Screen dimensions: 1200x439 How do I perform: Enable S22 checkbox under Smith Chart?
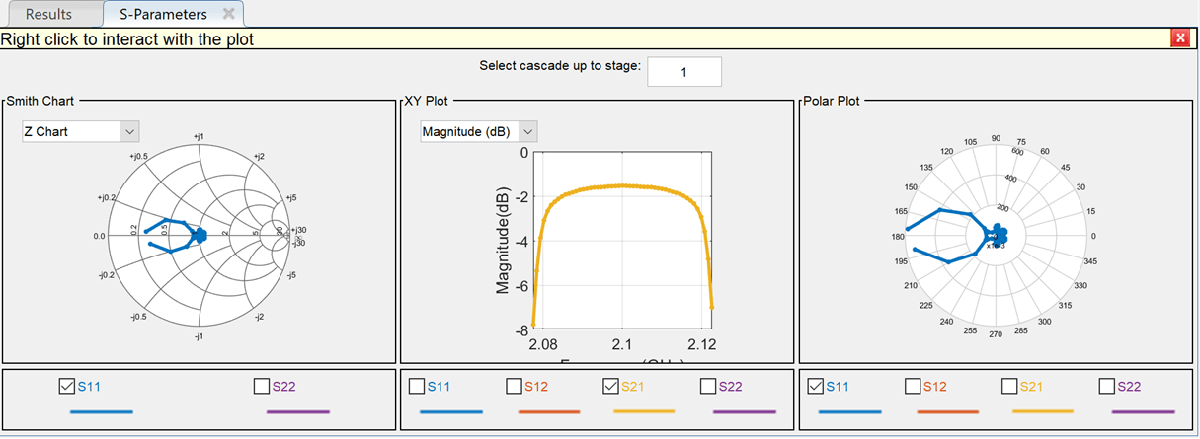[263, 386]
